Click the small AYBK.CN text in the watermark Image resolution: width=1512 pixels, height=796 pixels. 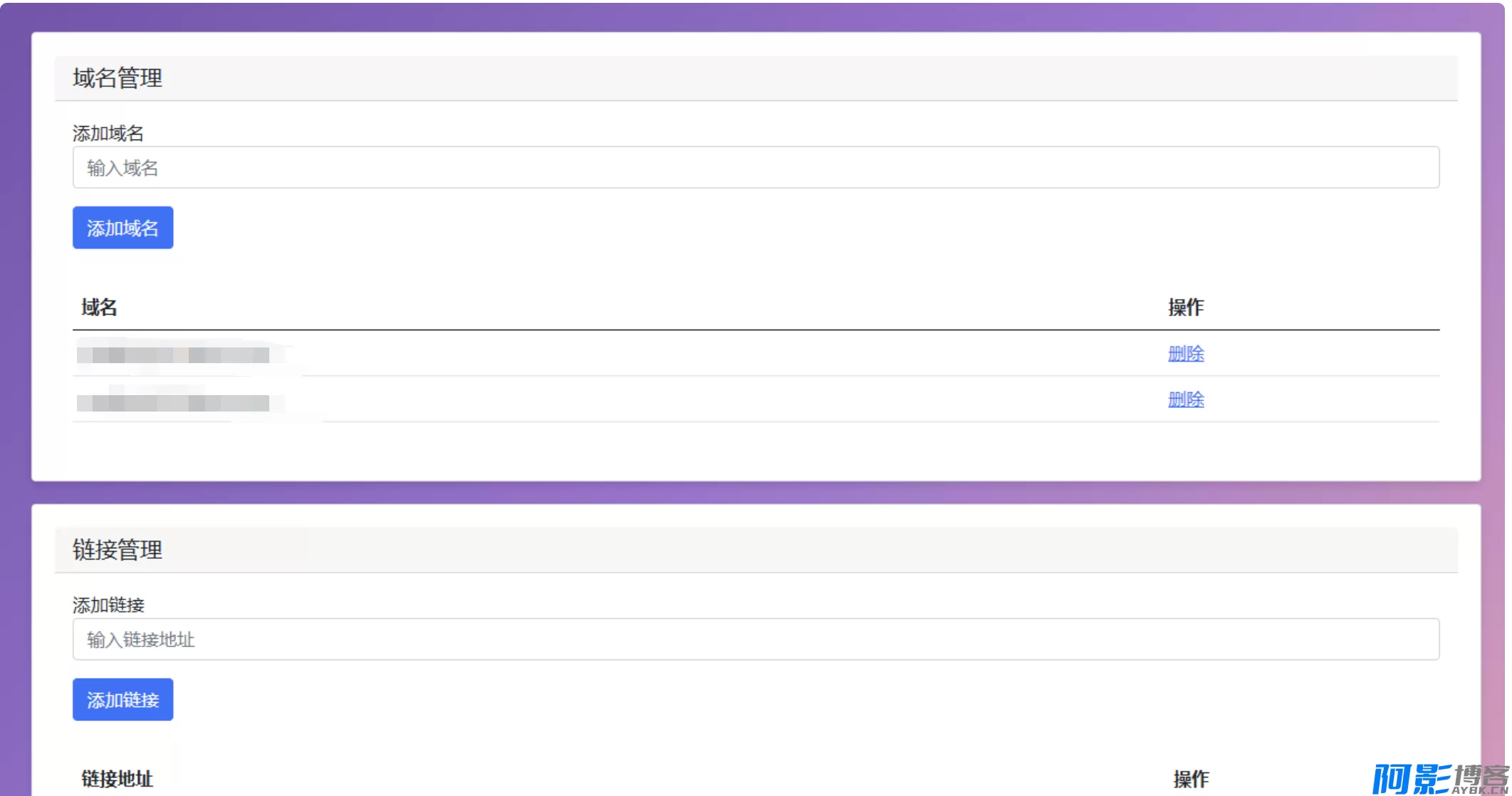[x=1480, y=790]
